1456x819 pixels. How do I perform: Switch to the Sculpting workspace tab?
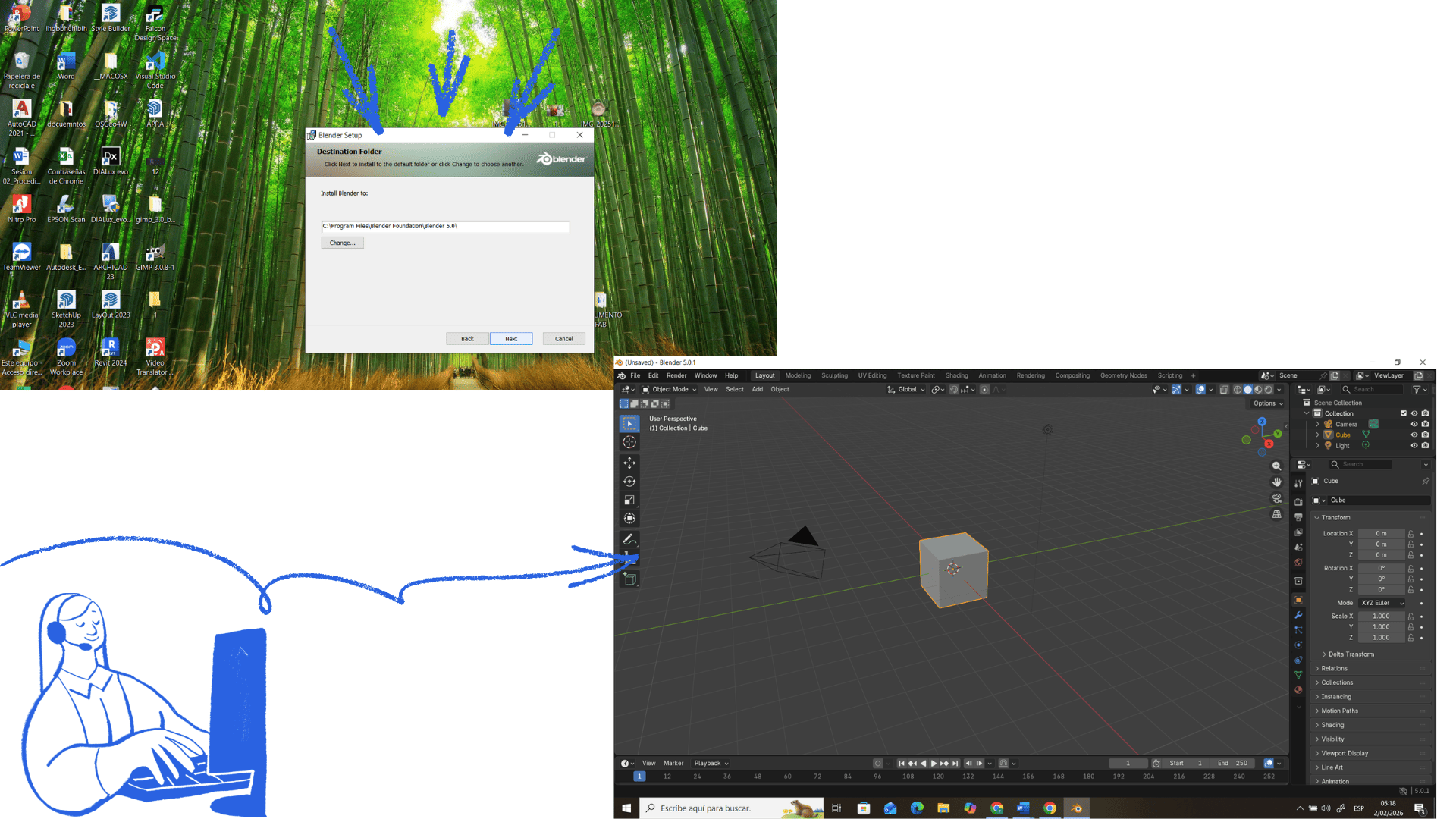coord(834,375)
